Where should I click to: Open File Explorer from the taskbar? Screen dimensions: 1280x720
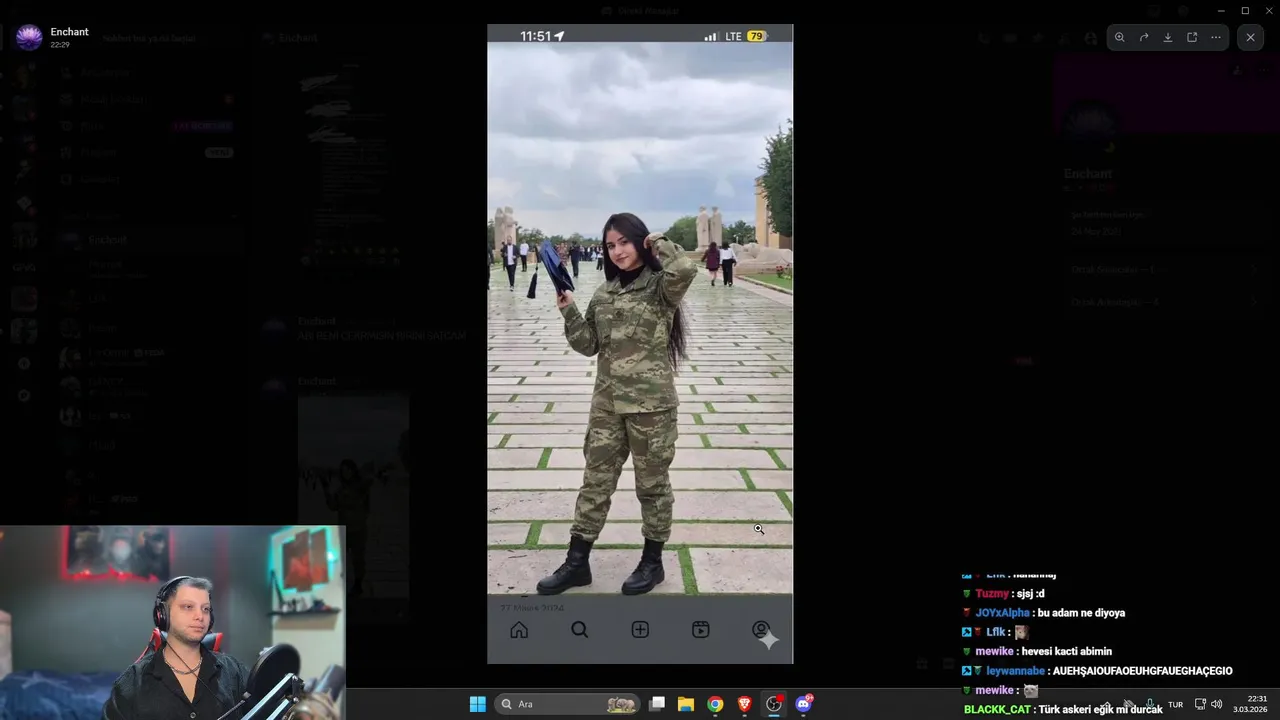coord(686,704)
